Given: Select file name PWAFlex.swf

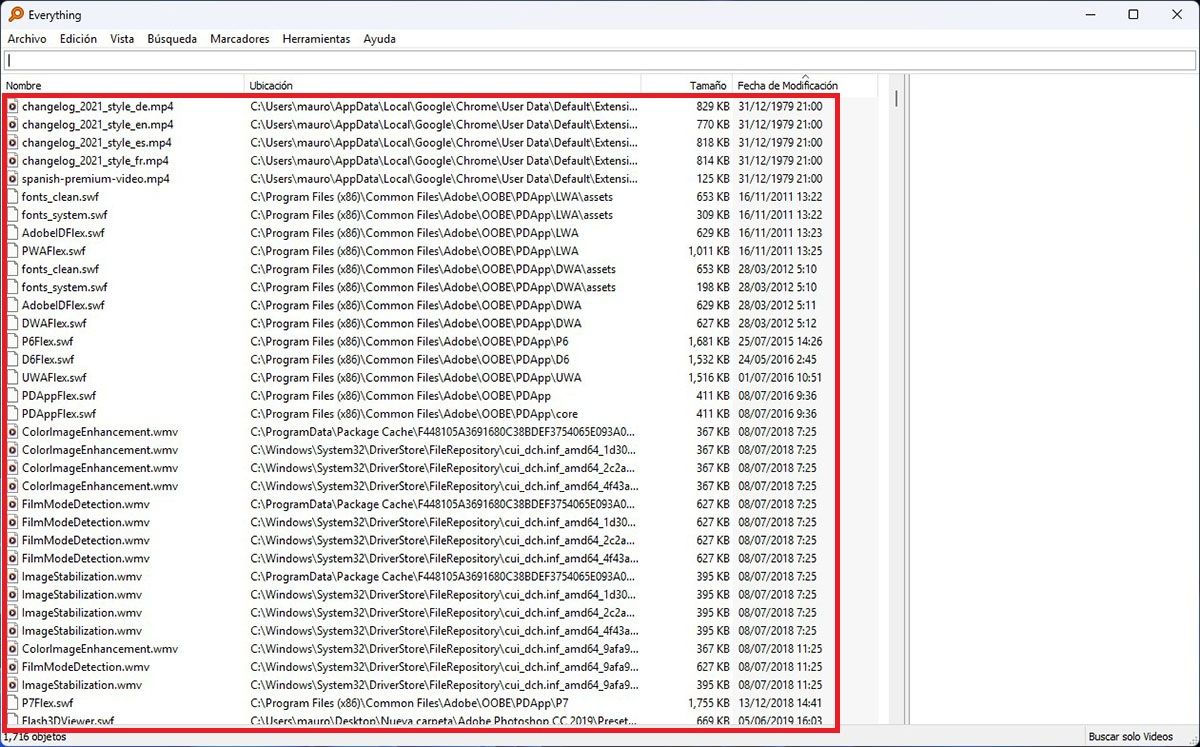Looking at the screenshot, I should 54,251.
